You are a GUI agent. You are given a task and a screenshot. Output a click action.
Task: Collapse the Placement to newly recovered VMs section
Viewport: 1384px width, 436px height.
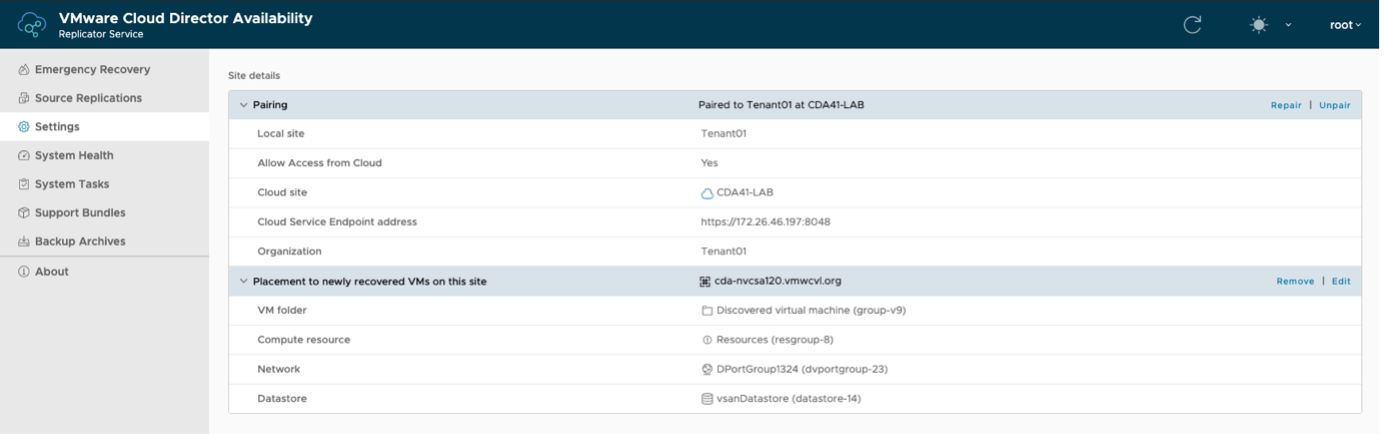243,282
